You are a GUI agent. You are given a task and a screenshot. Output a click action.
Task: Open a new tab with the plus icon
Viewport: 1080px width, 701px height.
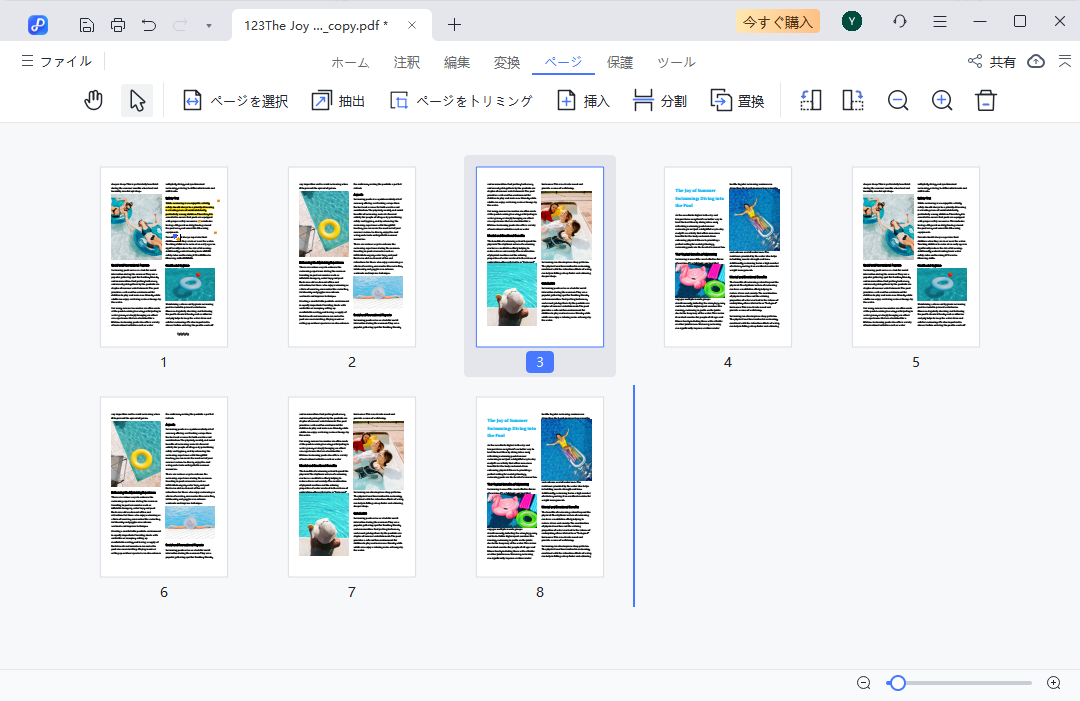(454, 25)
